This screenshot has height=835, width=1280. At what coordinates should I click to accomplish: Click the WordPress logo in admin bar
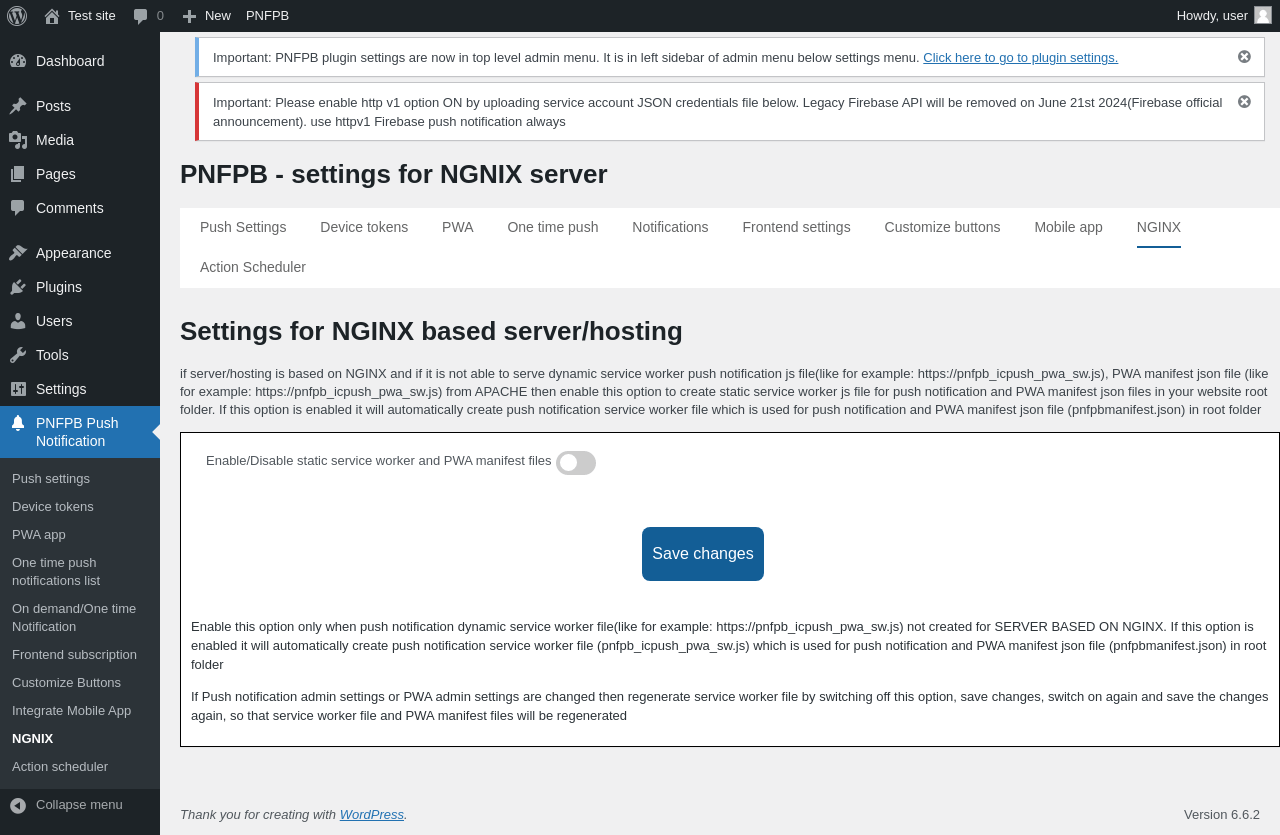(x=17, y=15)
